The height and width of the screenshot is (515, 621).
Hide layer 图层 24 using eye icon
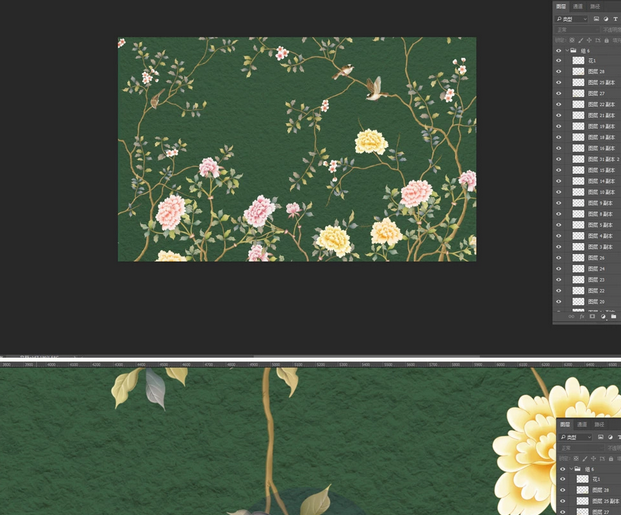[x=559, y=269]
